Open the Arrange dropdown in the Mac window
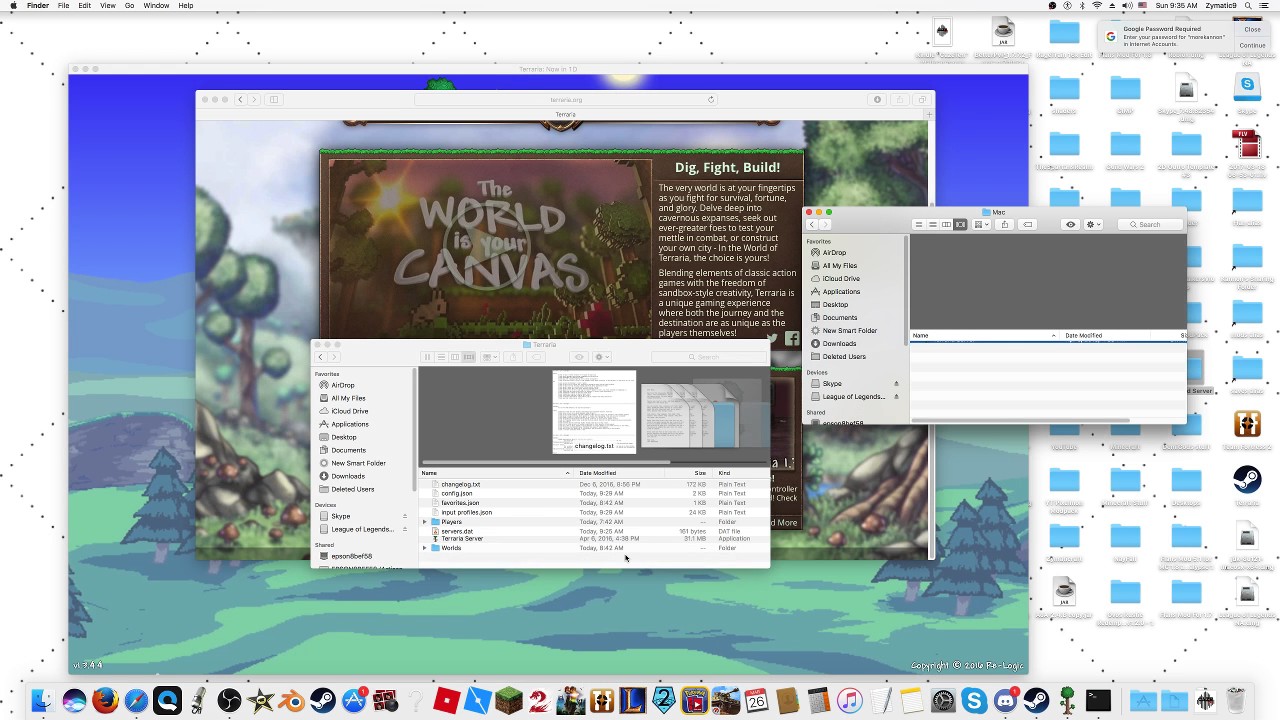Image resolution: width=1280 pixels, height=720 pixels. click(x=981, y=225)
